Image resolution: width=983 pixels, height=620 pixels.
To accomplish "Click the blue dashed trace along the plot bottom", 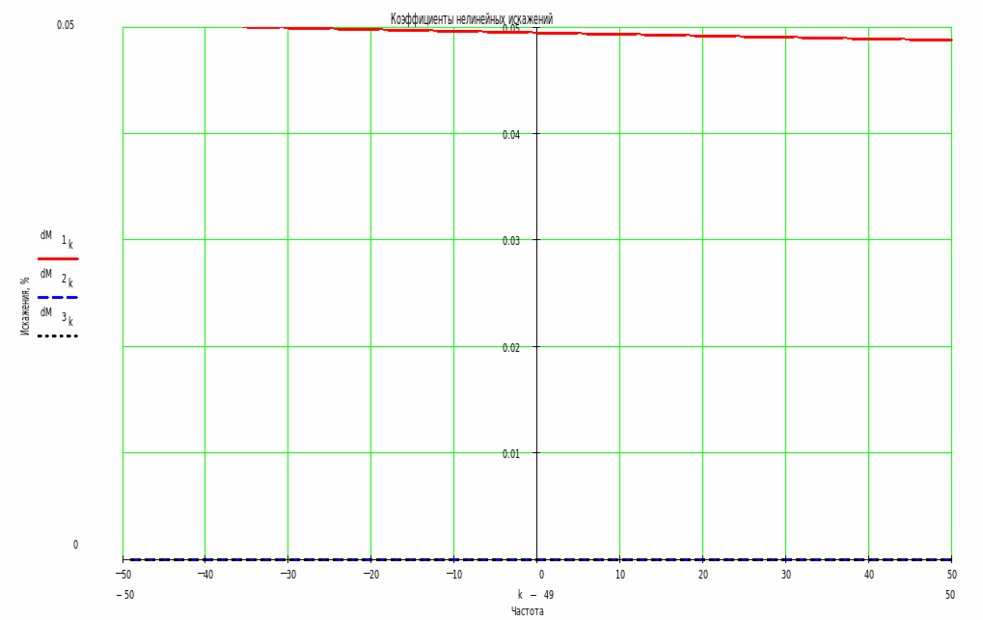I will [x=537, y=559].
